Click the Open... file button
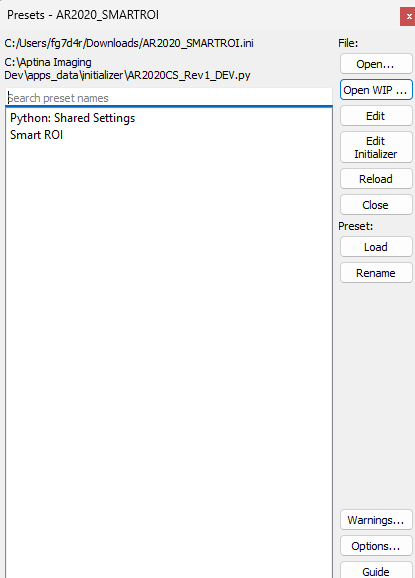This screenshot has height=578, width=415. pos(376,64)
